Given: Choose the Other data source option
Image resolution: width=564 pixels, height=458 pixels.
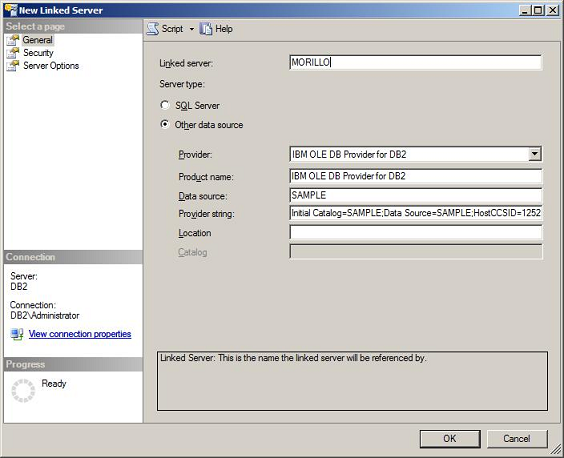Looking at the screenshot, I should pos(165,124).
